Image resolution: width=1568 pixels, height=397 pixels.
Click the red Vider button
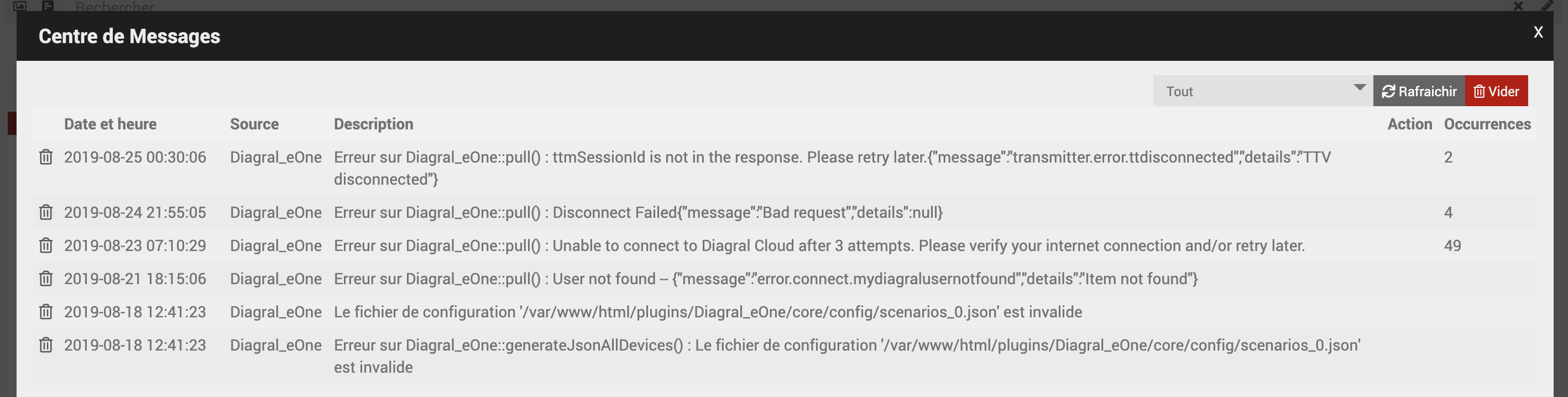1496,91
